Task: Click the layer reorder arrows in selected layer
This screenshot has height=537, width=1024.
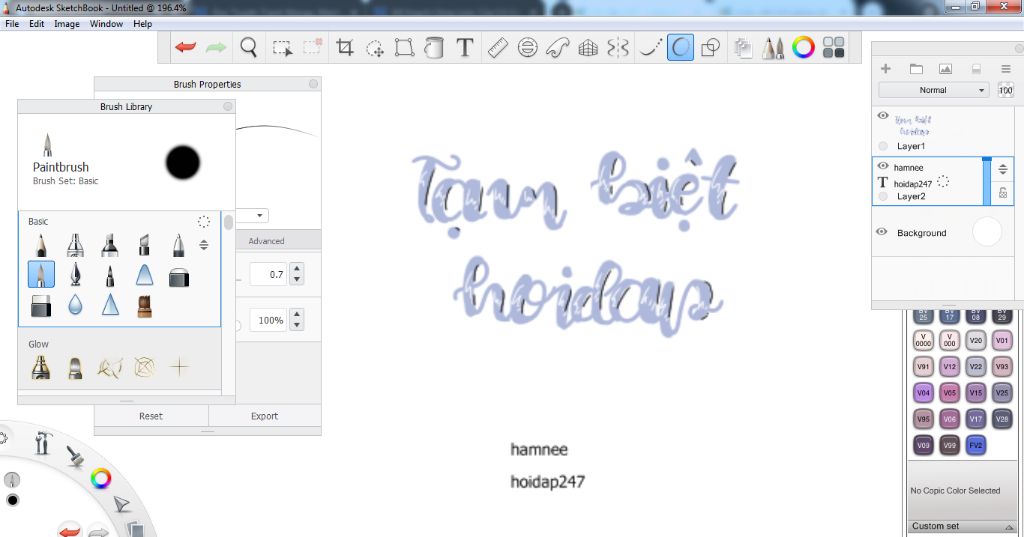Action: (x=1002, y=169)
